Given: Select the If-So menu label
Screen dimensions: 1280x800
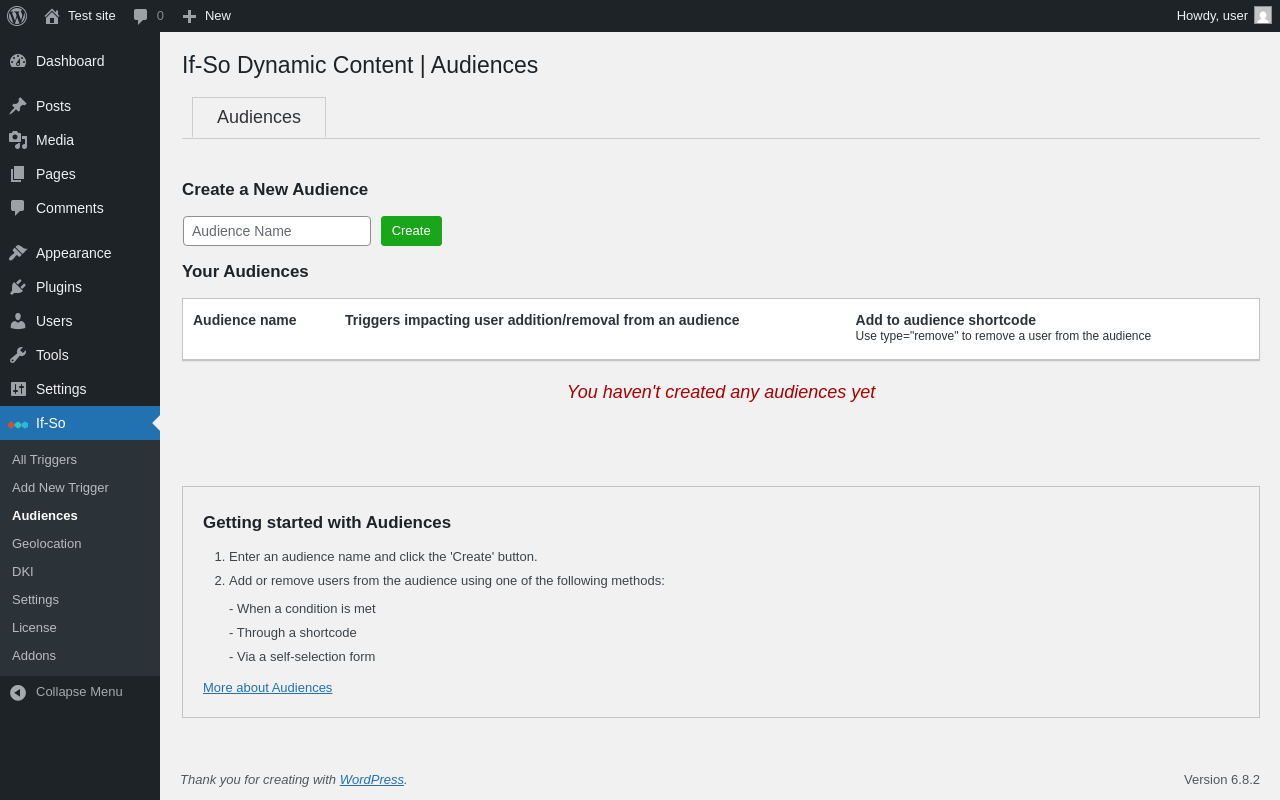Looking at the screenshot, I should 51,423.
